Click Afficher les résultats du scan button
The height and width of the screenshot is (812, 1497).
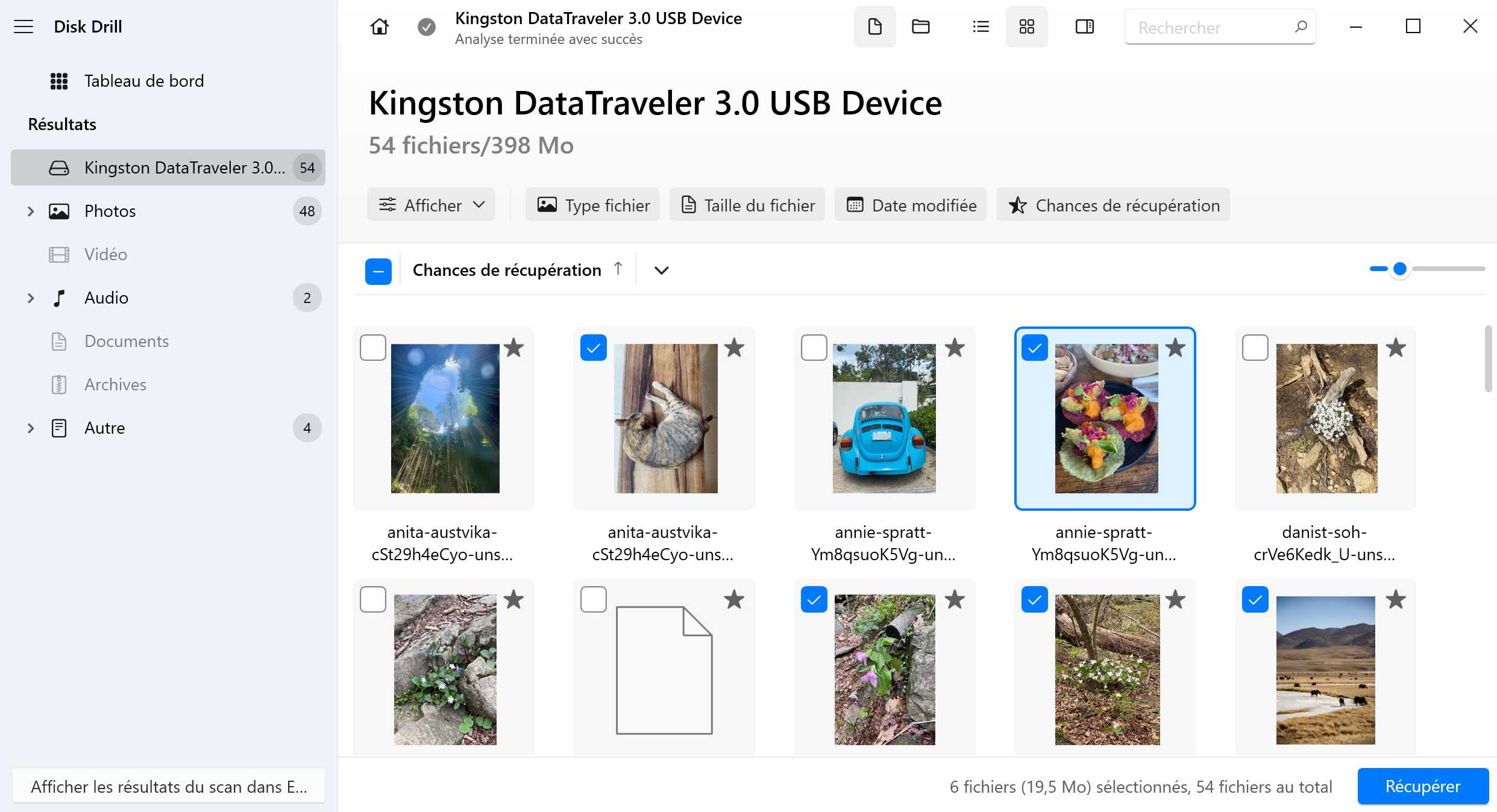[x=169, y=786]
